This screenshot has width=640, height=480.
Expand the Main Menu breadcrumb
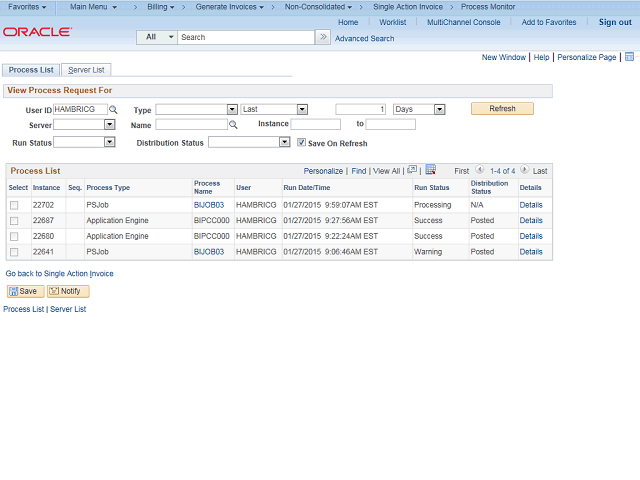point(93,7)
